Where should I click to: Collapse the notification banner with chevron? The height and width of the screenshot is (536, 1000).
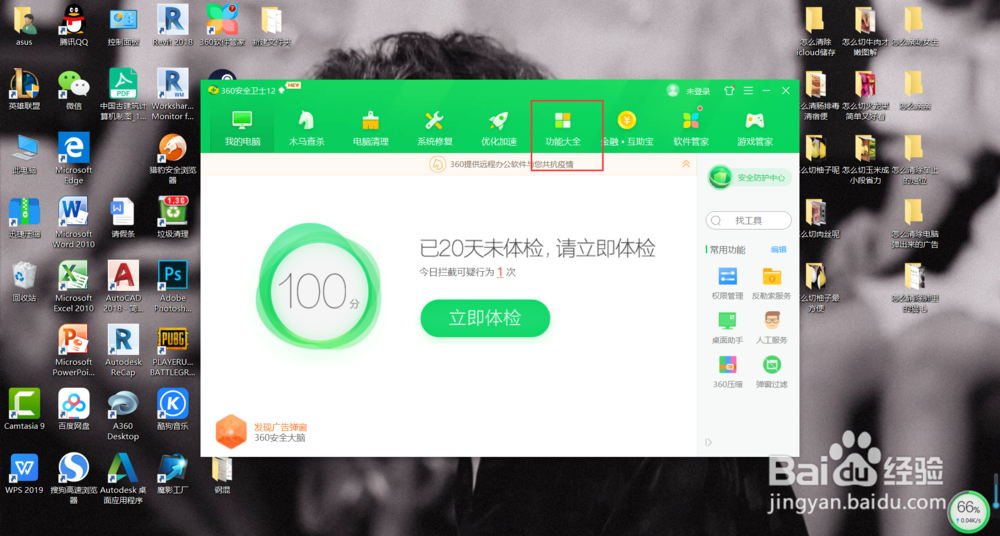point(686,164)
